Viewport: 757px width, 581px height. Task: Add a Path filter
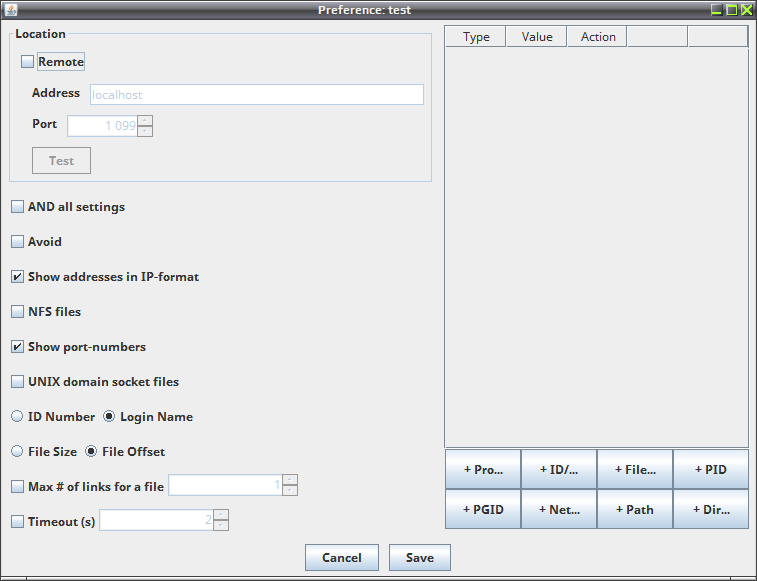(635, 510)
